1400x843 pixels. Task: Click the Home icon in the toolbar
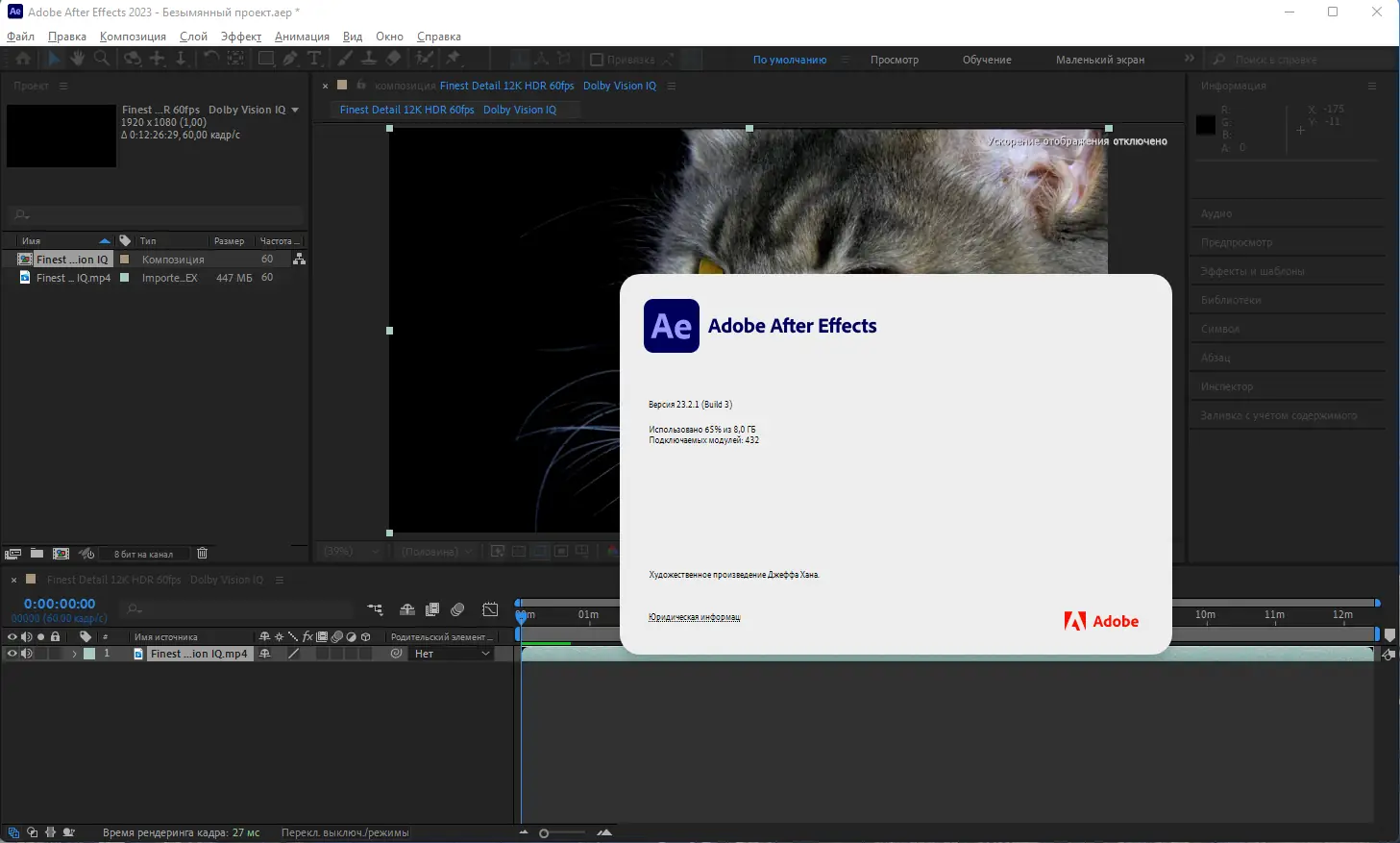tap(21, 59)
